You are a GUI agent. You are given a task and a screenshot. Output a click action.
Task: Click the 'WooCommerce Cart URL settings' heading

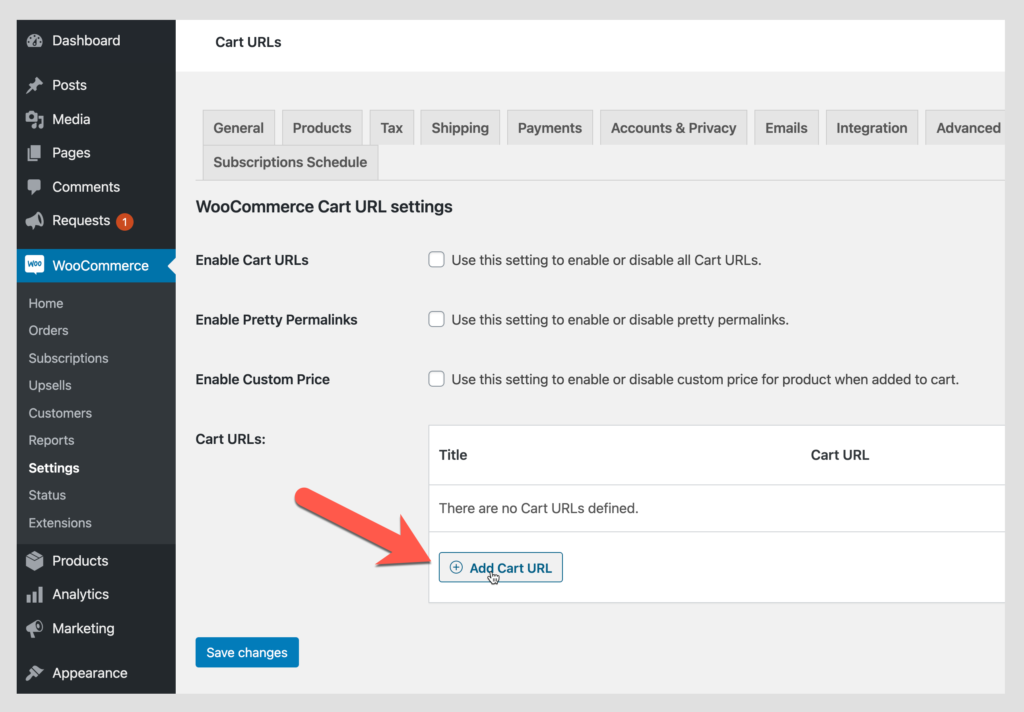coord(324,206)
